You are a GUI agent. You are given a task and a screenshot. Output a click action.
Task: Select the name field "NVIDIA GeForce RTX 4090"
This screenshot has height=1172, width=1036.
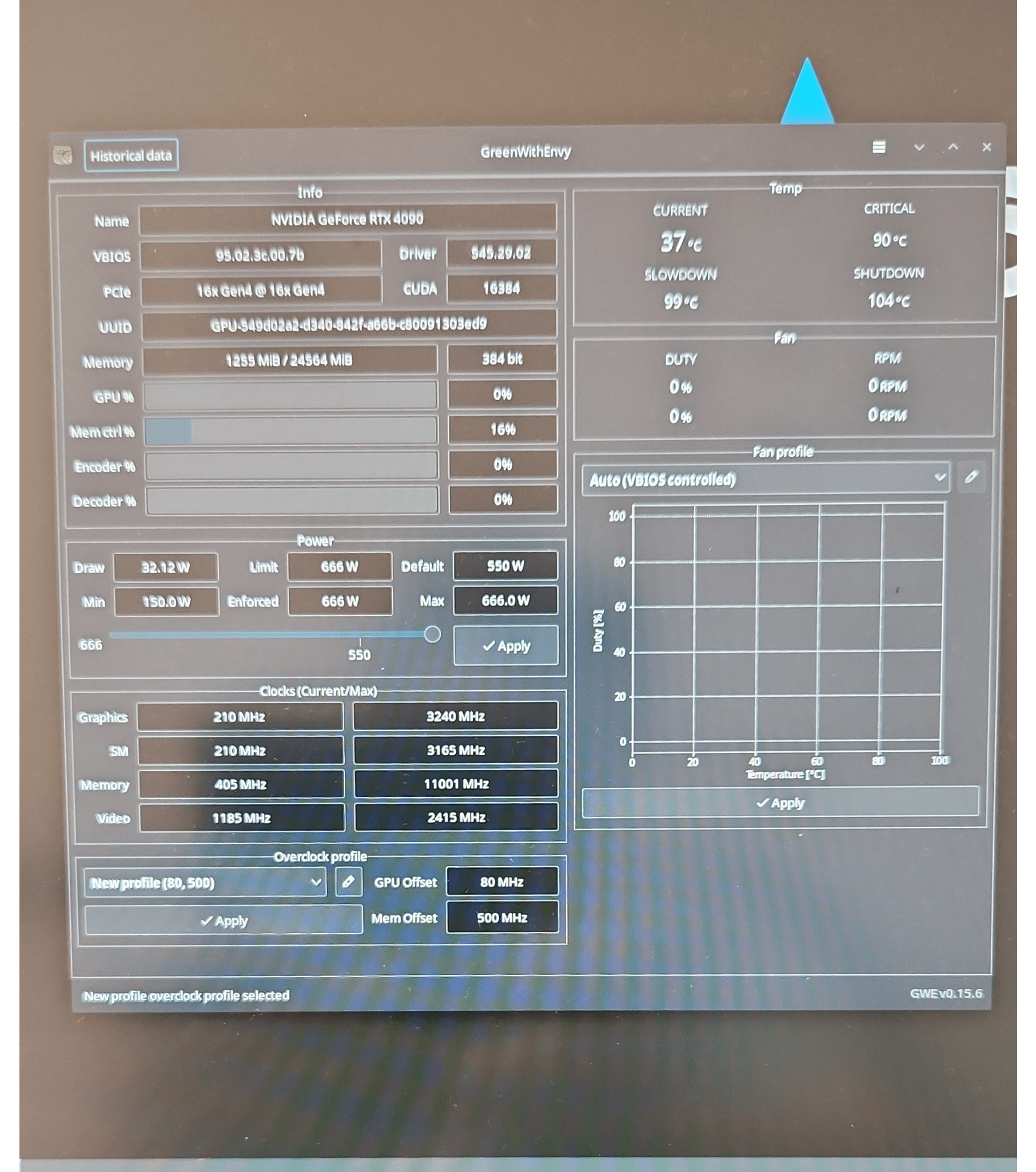coord(348,219)
